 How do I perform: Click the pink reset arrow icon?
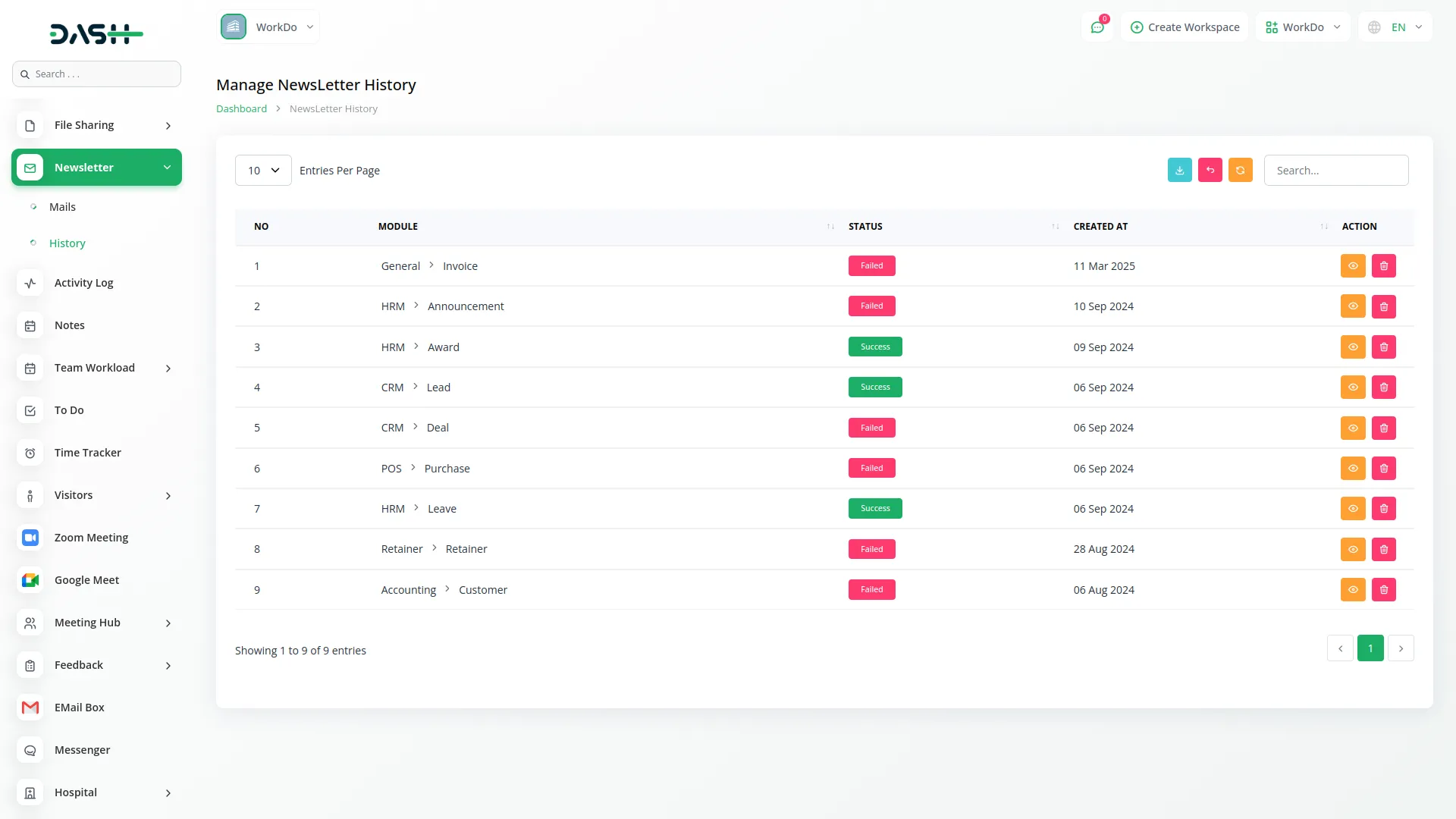click(1210, 171)
